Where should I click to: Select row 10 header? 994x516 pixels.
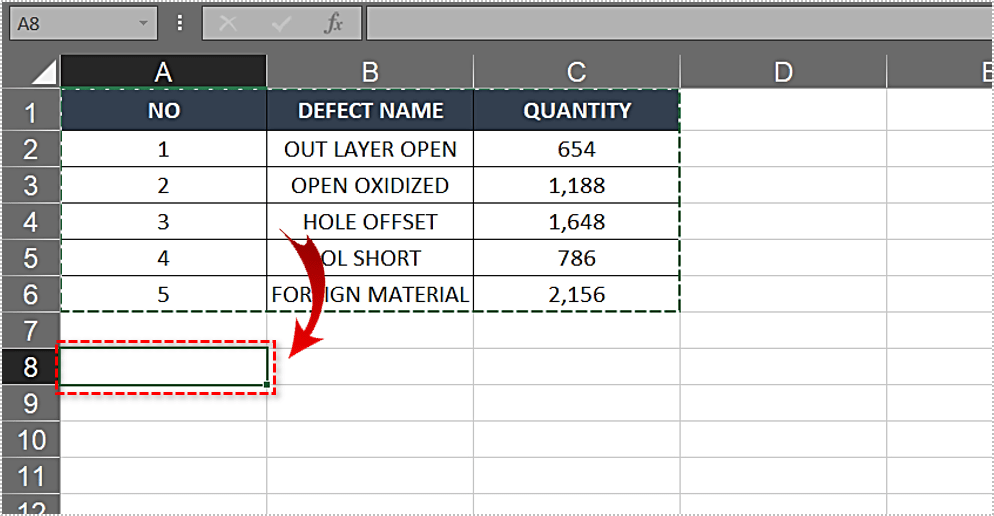(30, 440)
